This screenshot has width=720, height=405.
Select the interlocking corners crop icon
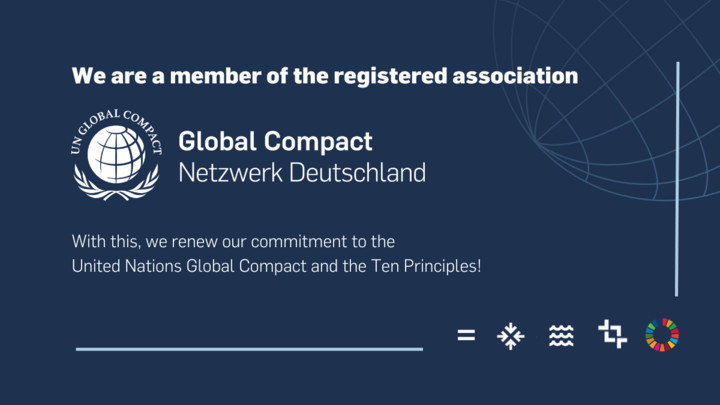point(612,334)
